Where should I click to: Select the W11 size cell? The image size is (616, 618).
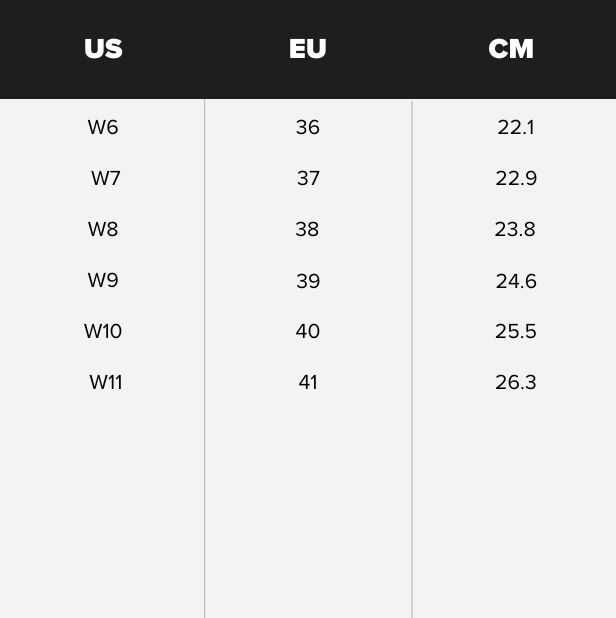pyautogui.click(x=106, y=382)
